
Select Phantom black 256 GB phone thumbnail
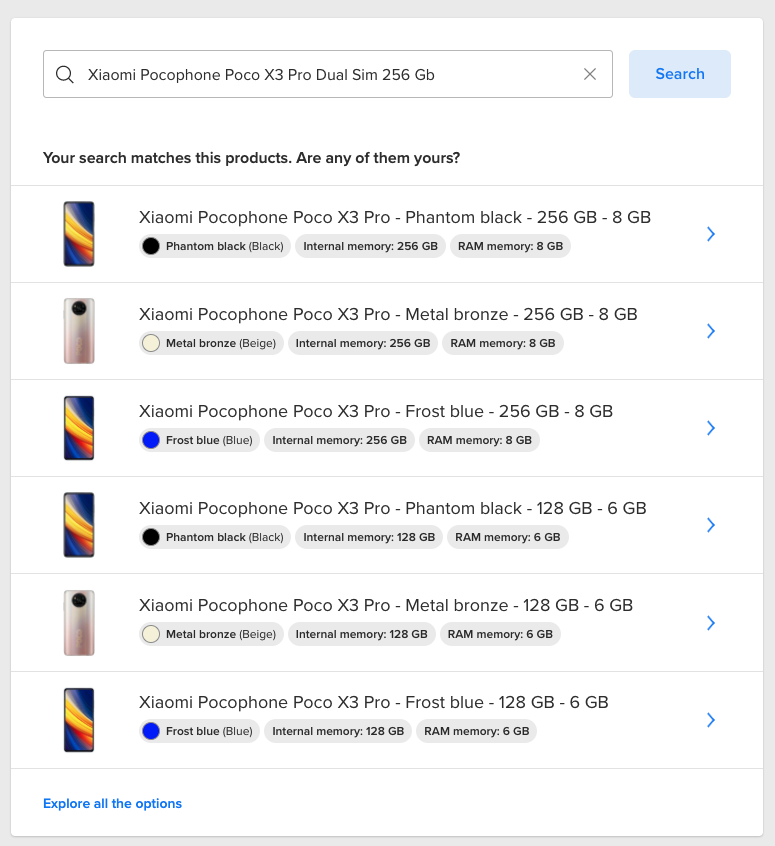pyautogui.click(x=79, y=234)
